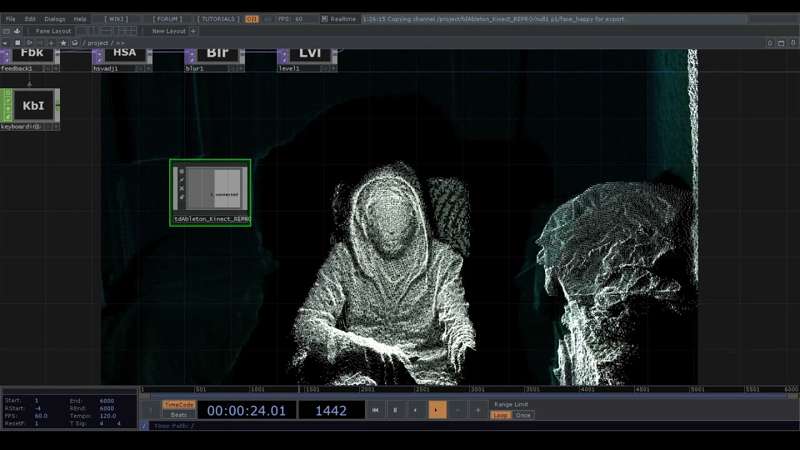This screenshot has height=450, width=800.
Task: Toggle the Realtime checkbox
Action: (324, 19)
